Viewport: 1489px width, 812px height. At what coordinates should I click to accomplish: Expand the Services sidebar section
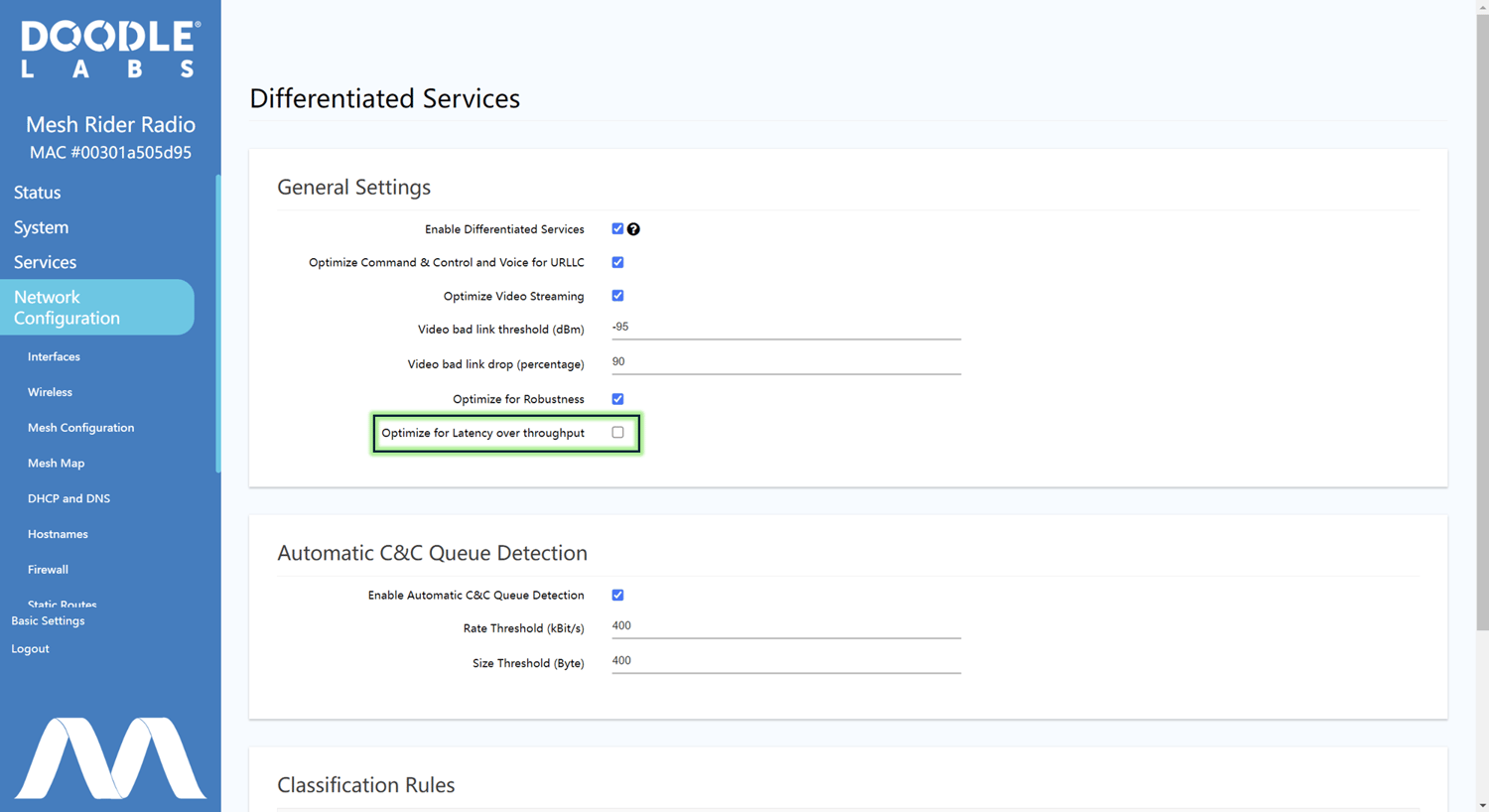[45, 262]
